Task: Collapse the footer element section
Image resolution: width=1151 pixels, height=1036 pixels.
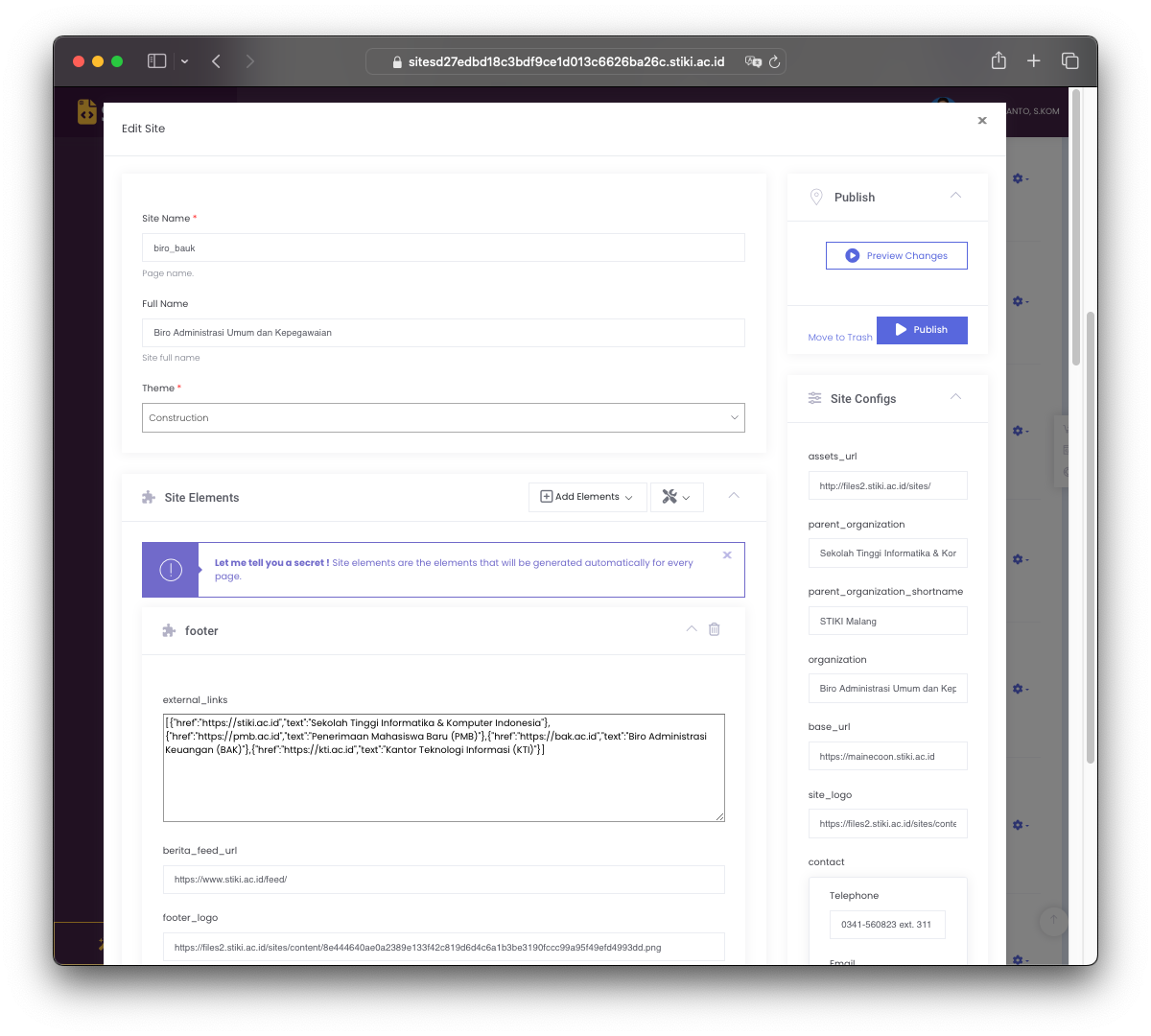Action: click(x=692, y=629)
